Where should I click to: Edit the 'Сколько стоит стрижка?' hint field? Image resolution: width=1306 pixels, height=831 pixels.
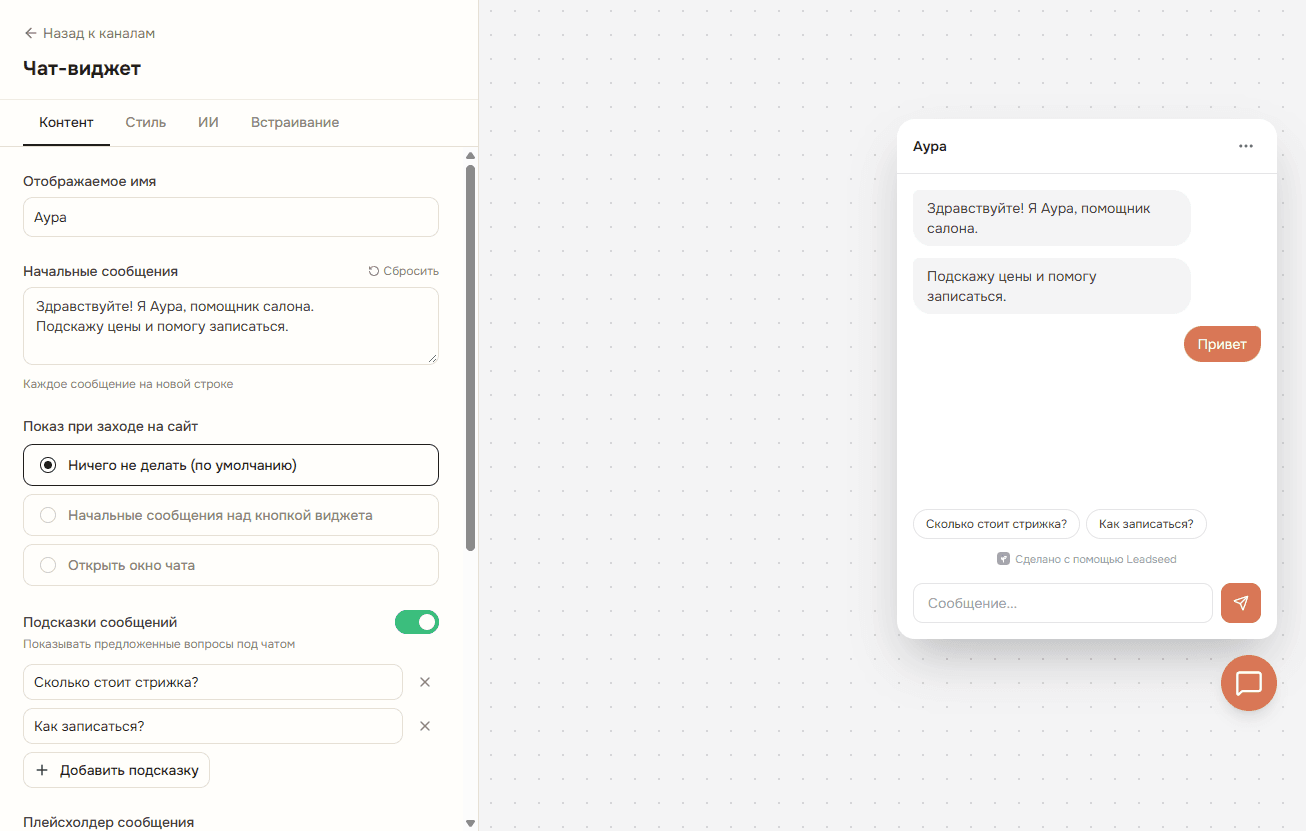coord(213,682)
